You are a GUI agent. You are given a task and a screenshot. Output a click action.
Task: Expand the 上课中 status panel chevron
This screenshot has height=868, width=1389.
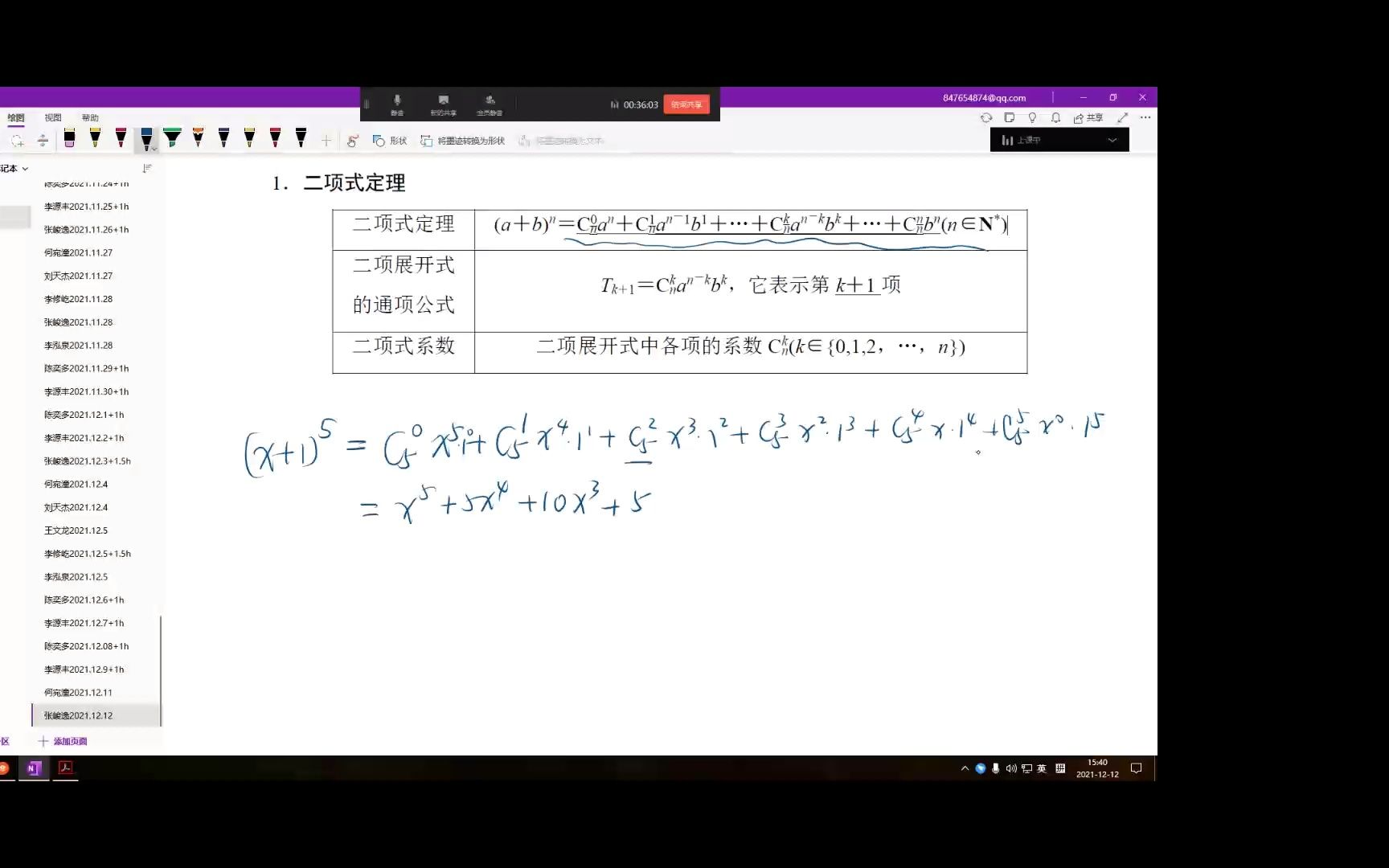1113,140
